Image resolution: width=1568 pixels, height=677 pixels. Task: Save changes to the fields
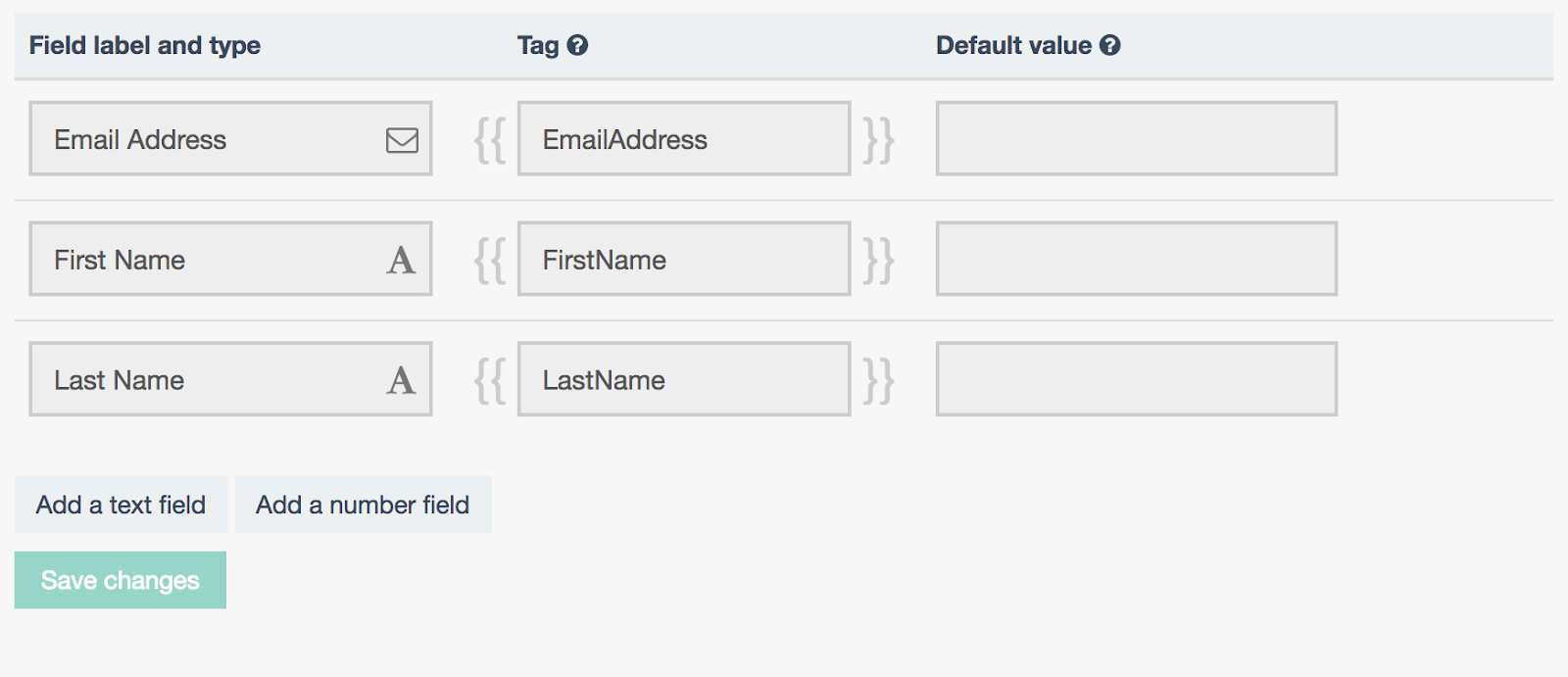[x=120, y=580]
